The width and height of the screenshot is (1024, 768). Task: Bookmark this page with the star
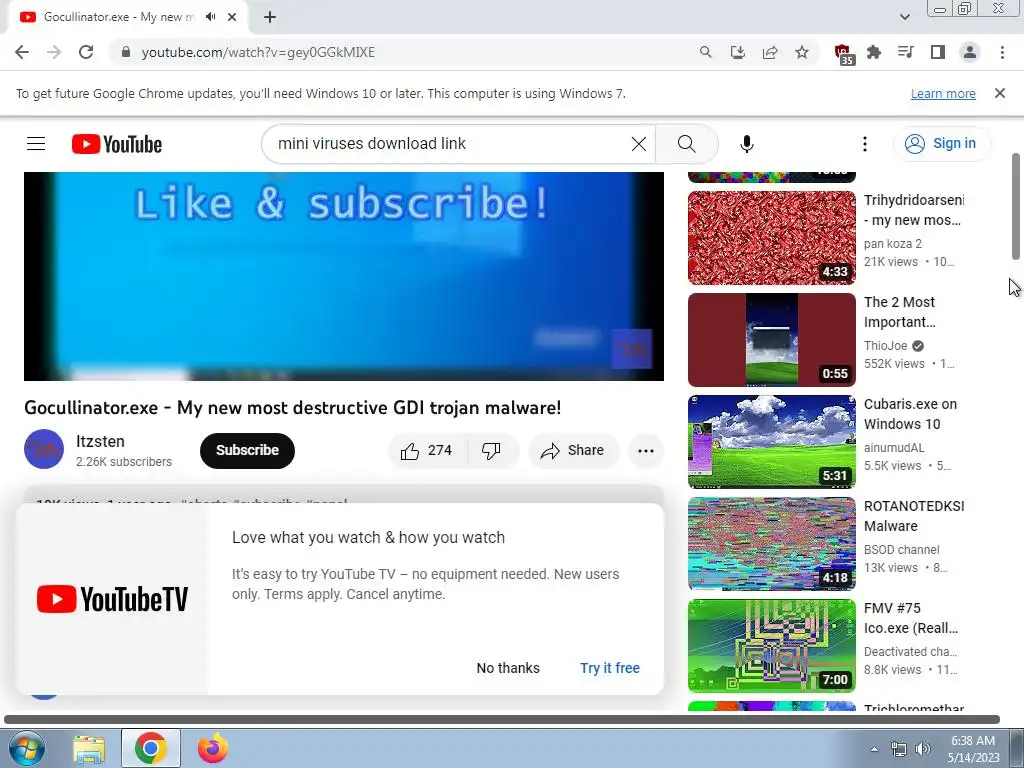(802, 52)
